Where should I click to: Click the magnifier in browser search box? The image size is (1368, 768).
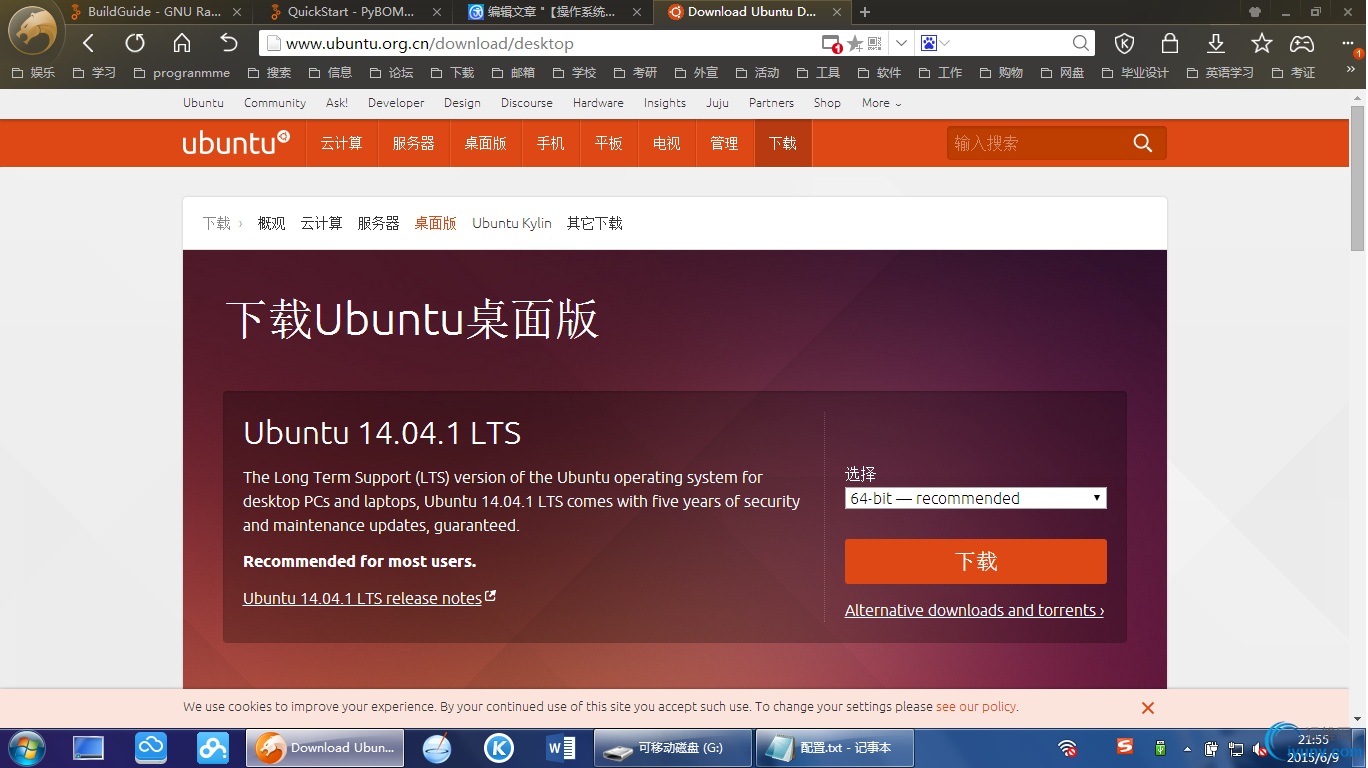[1081, 43]
